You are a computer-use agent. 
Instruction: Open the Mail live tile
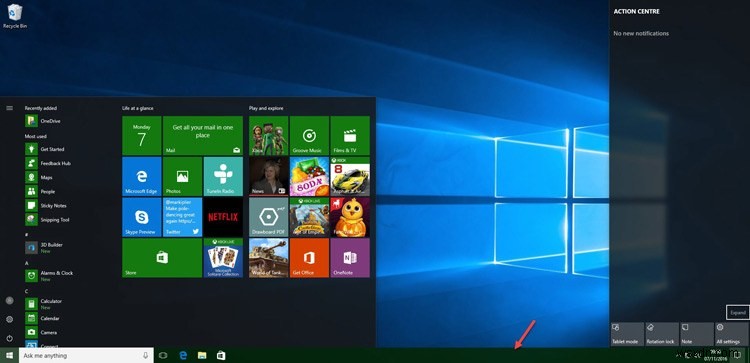point(203,135)
